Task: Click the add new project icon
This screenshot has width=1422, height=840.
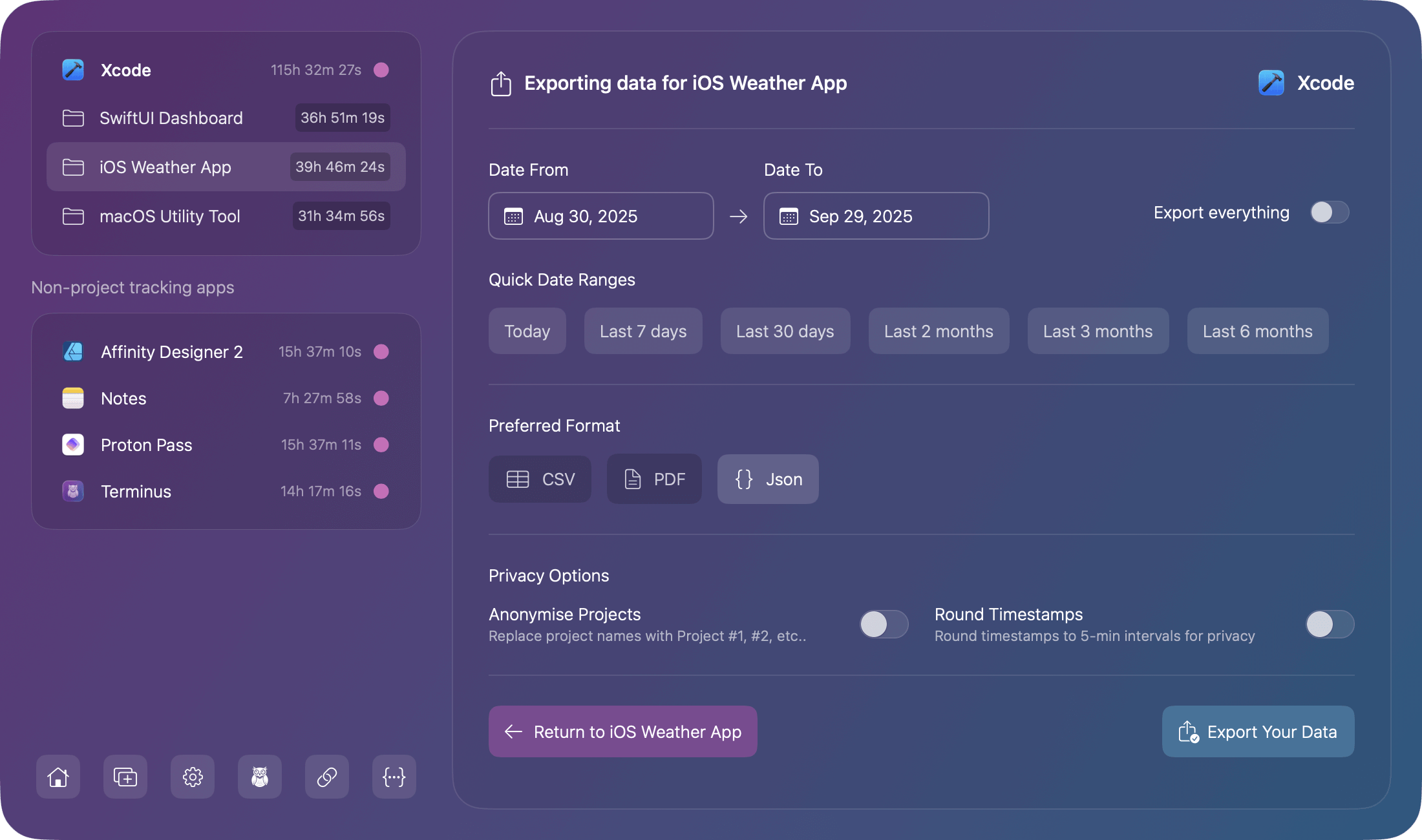Action: click(x=125, y=777)
